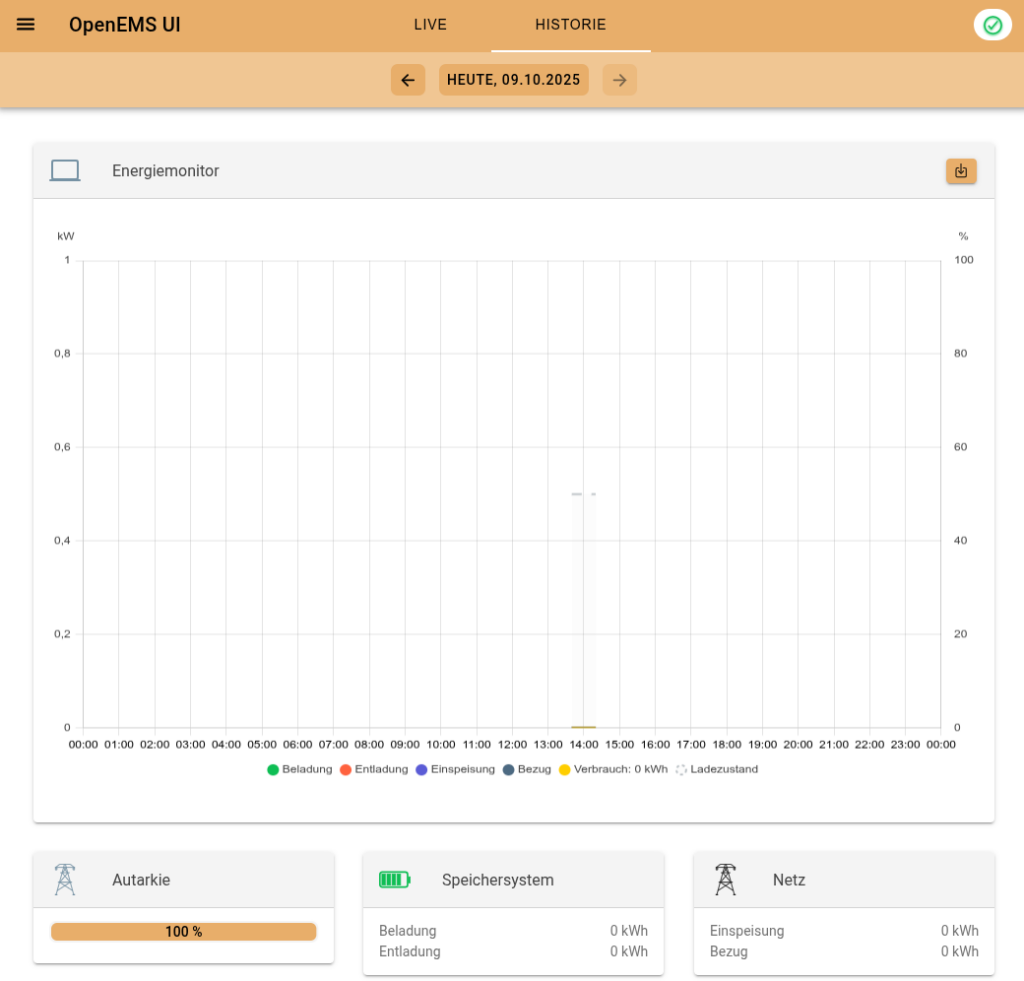This screenshot has width=1024, height=981.
Task: Toggle Bezug legend entry
Action: click(527, 769)
